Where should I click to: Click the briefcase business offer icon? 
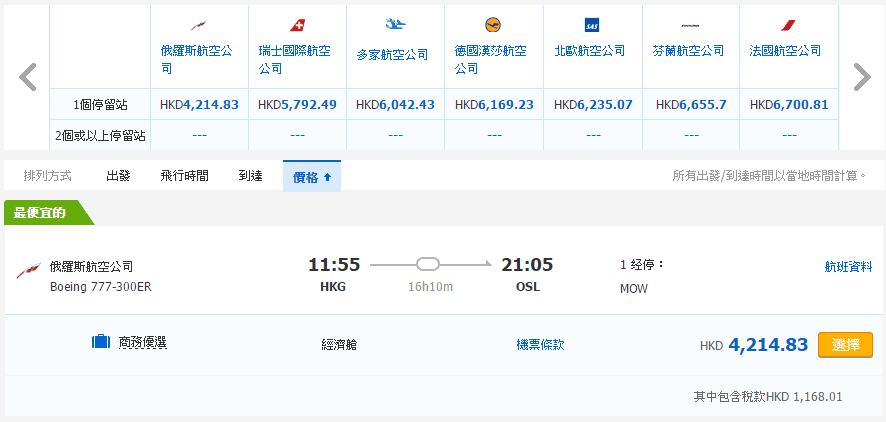pyautogui.click(x=100, y=343)
